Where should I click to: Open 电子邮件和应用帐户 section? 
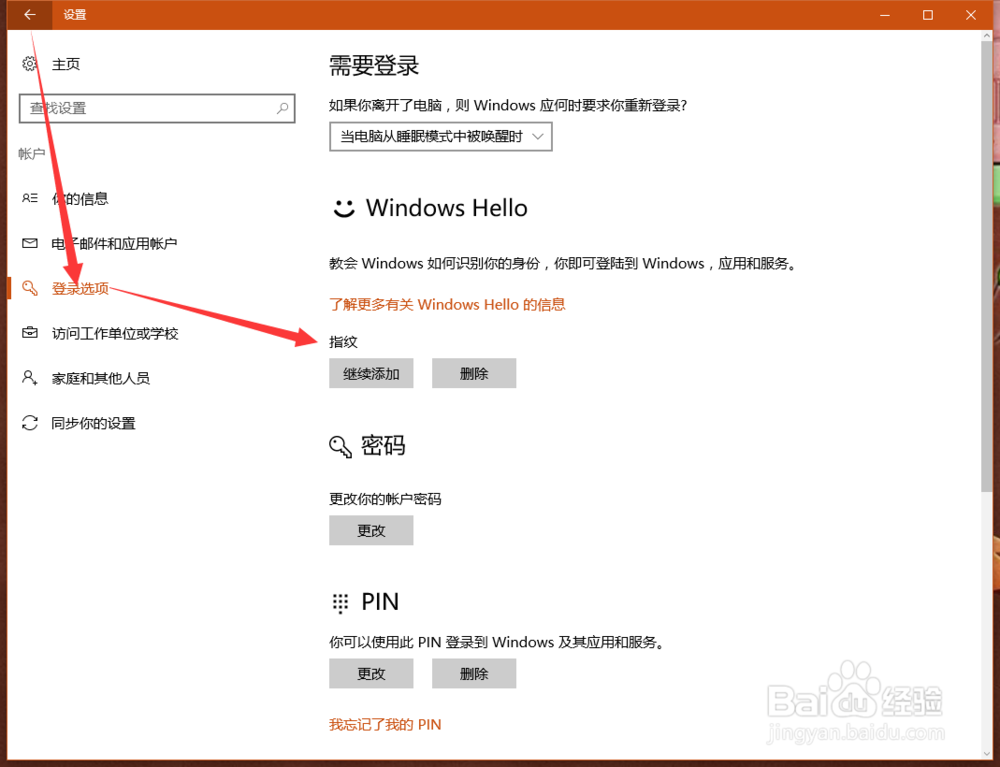click(x=114, y=244)
